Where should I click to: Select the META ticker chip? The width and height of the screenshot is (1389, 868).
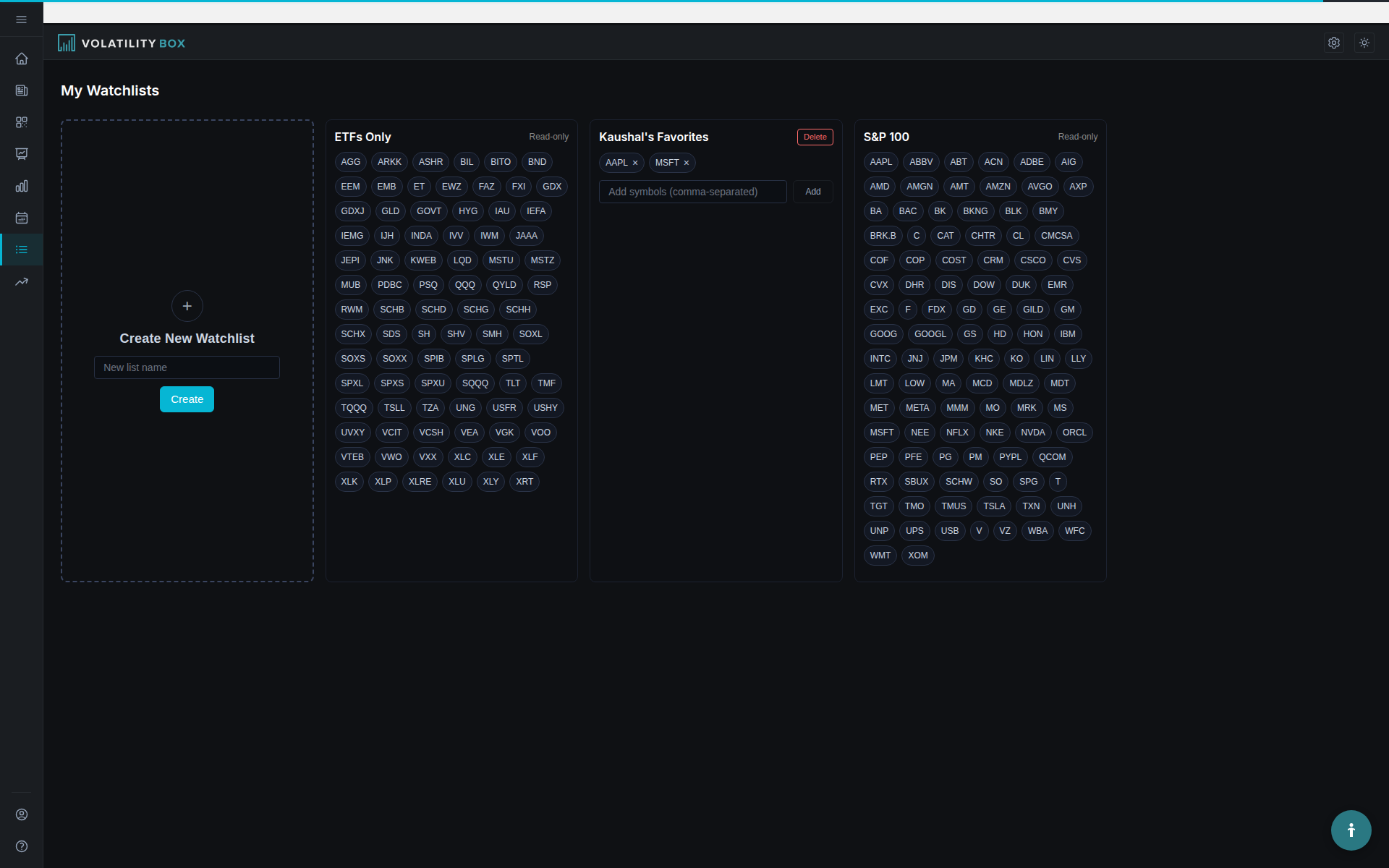(x=917, y=408)
